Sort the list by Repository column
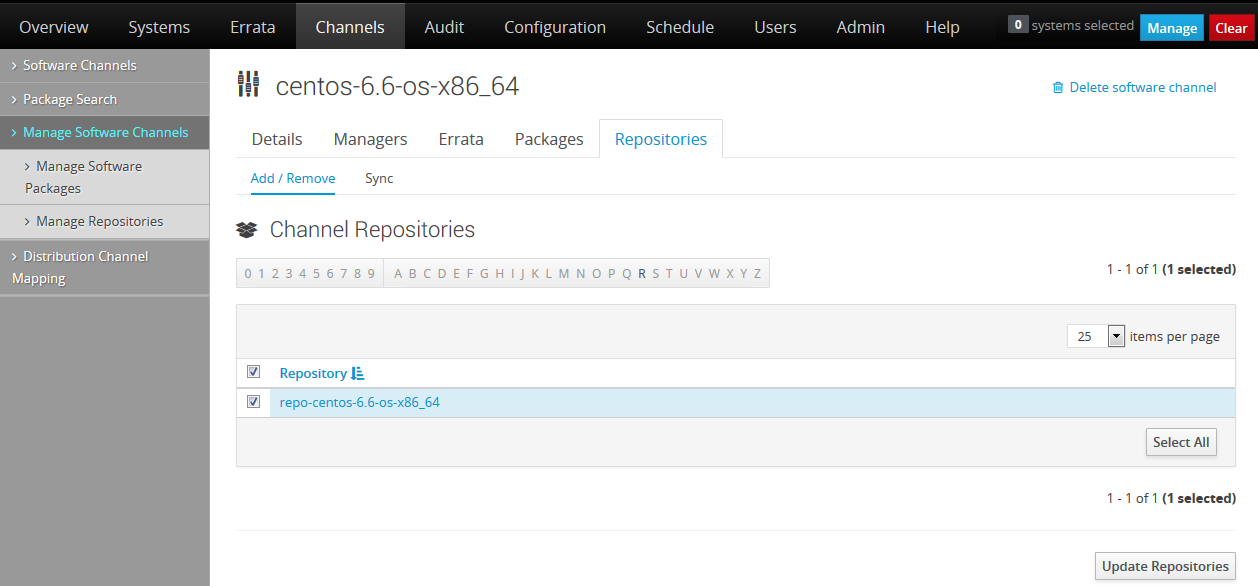Image resolution: width=1258 pixels, height=586 pixels. (322, 373)
